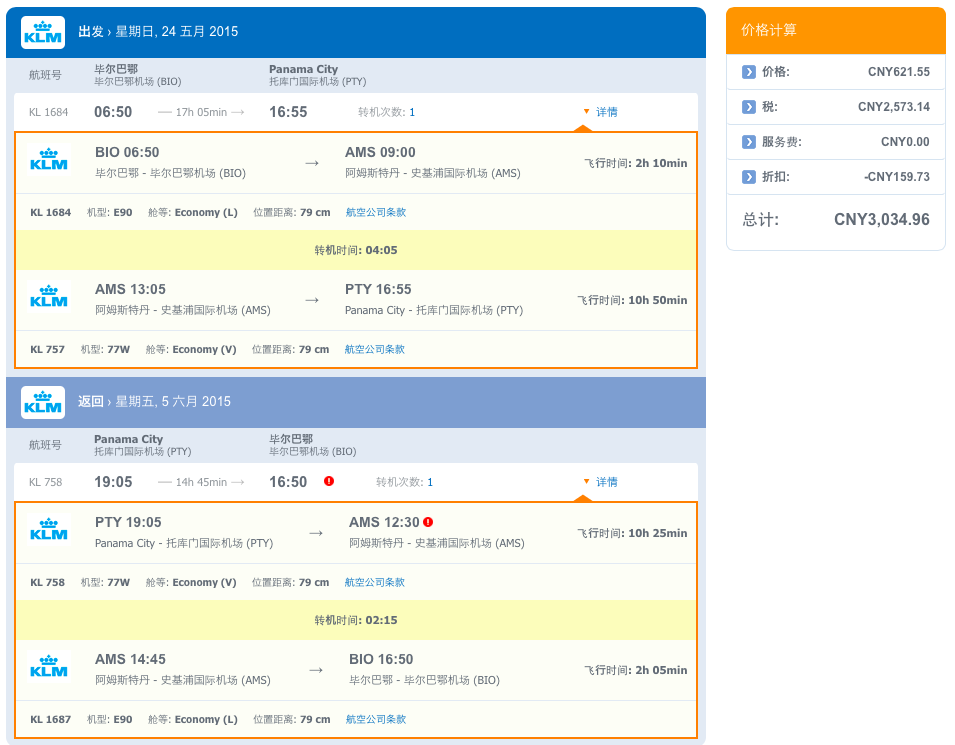Click the outbound transfer count number 1
This screenshot has height=745, width=955.
coord(412,112)
